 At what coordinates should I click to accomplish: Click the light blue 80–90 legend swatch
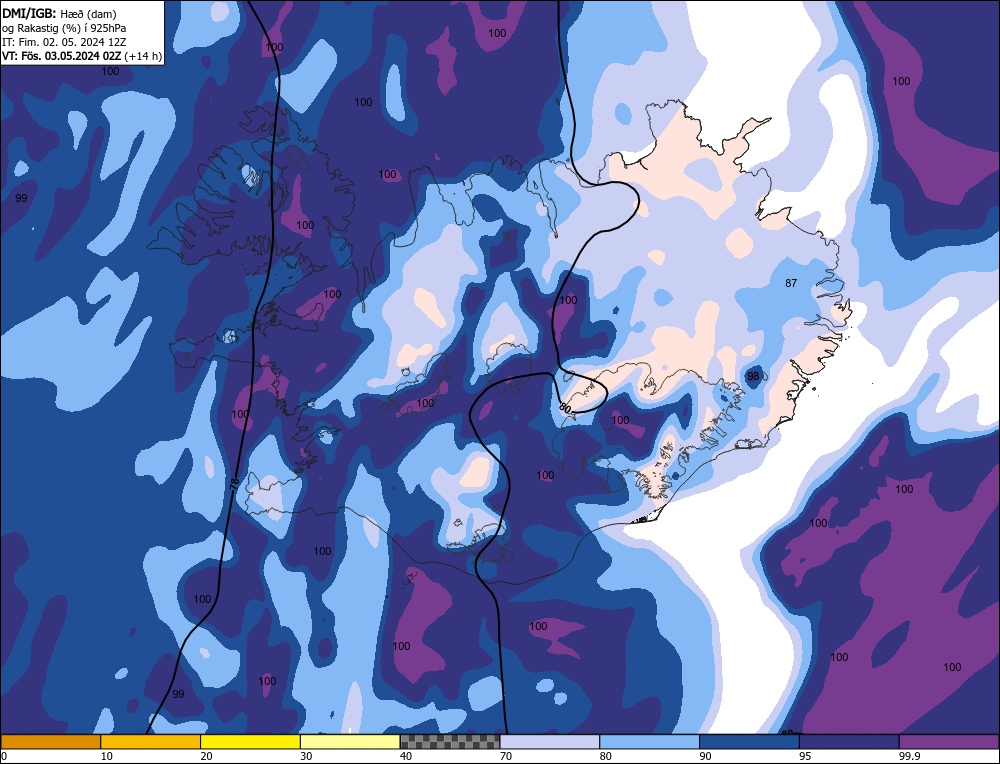pos(650,742)
